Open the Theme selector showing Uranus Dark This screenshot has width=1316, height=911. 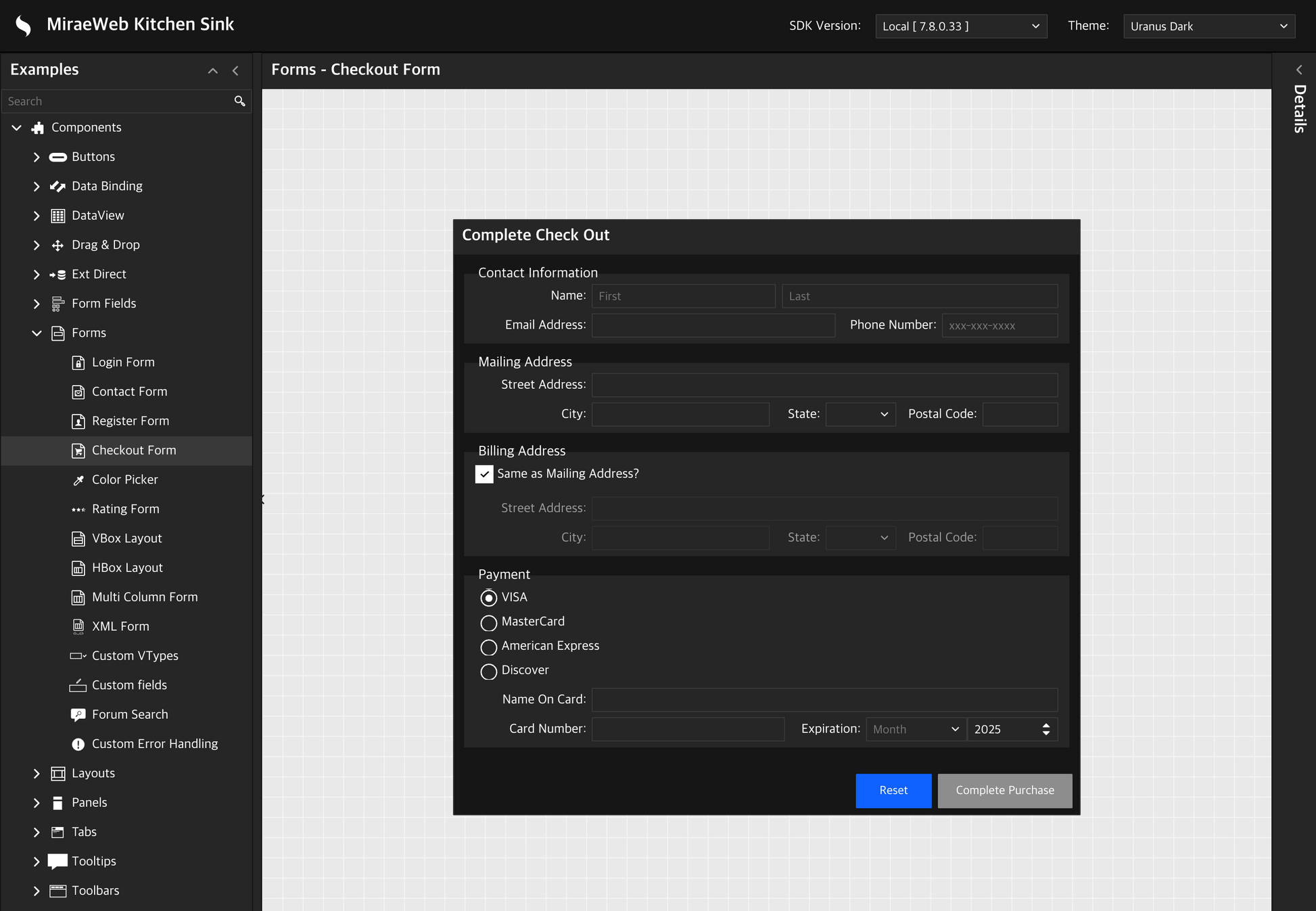click(x=1208, y=26)
